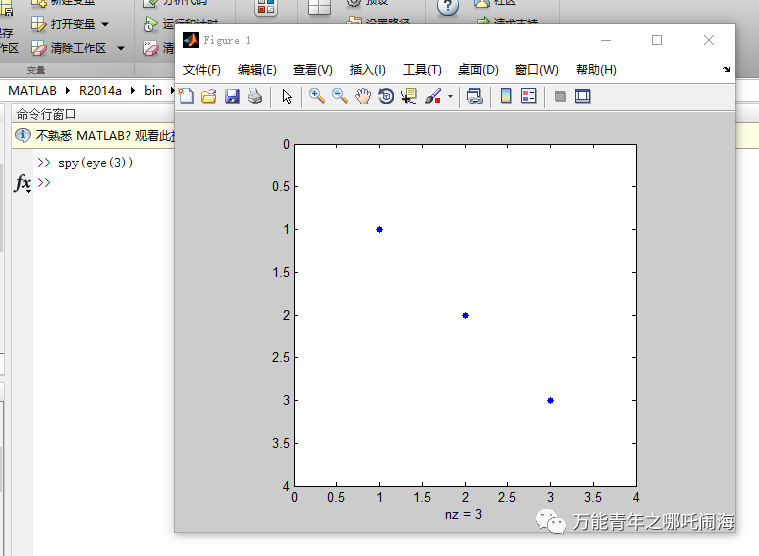Image resolution: width=759 pixels, height=556 pixels.
Task: Hide plot tools with gray square icon
Action: pos(560,96)
